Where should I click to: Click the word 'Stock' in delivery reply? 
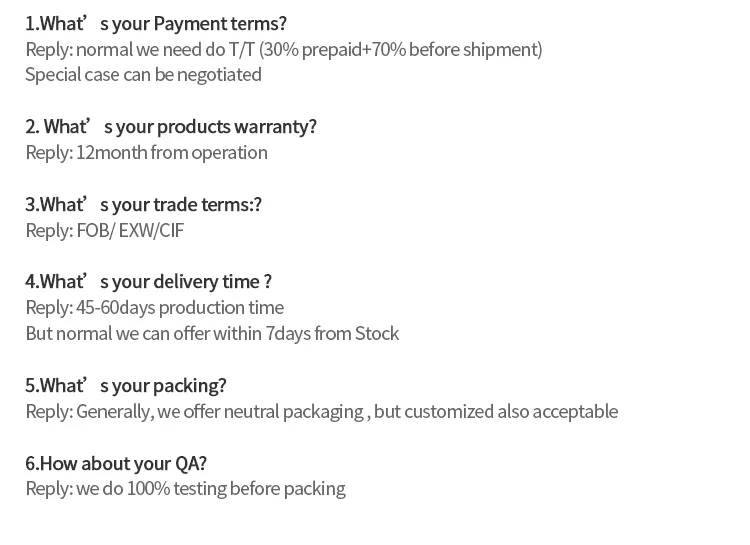coord(377,334)
